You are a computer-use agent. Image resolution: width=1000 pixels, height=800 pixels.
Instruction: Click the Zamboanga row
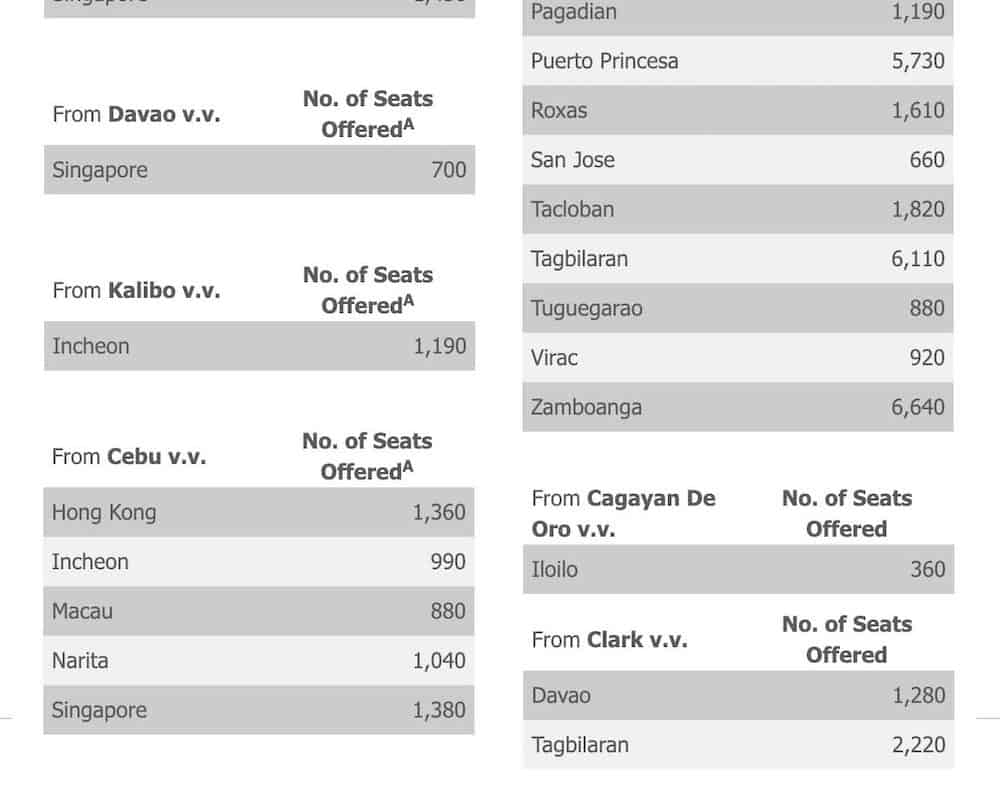coord(737,407)
